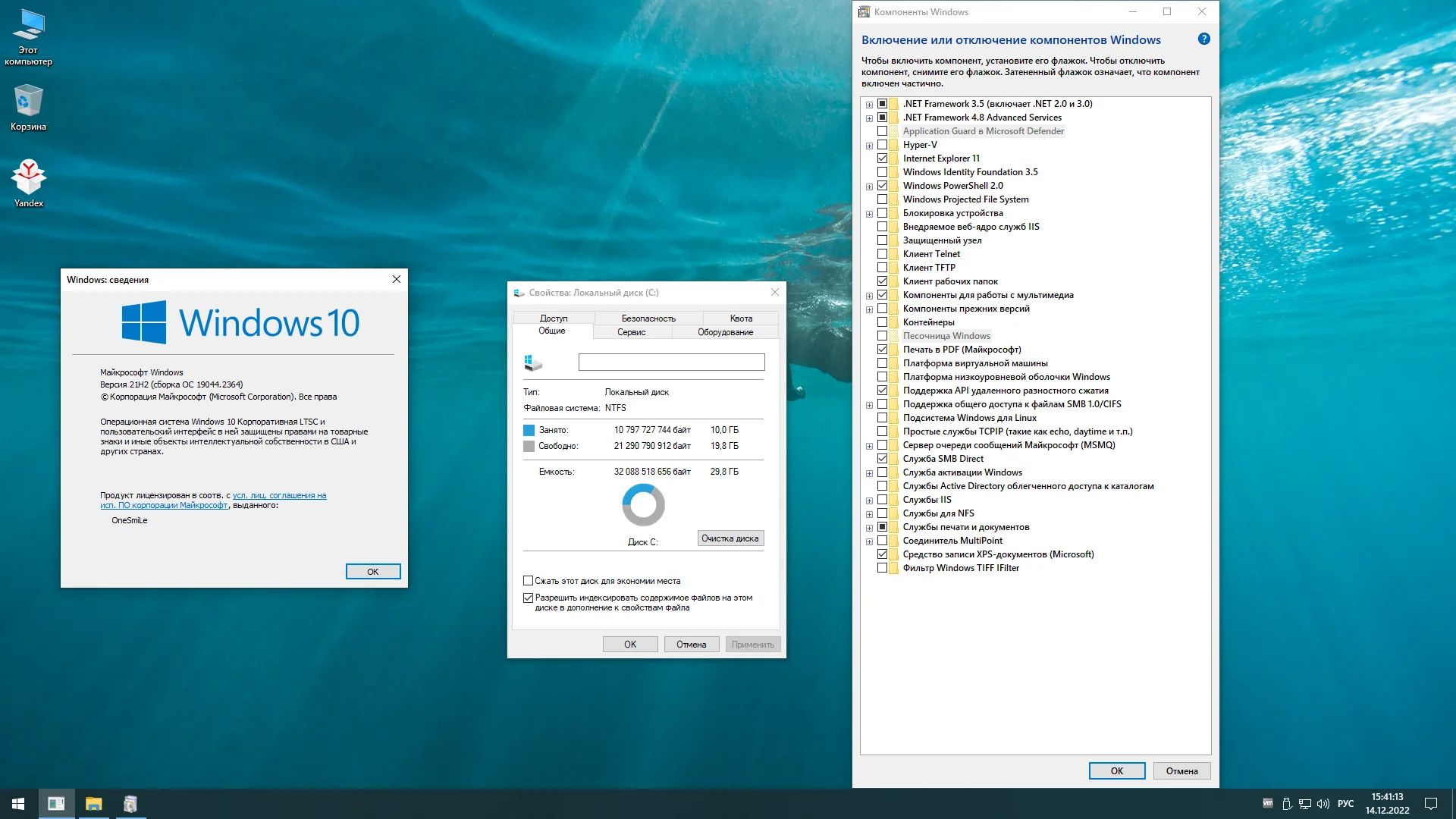Image resolution: width=1456 pixels, height=819 pixels.
Task: Open the Yandex desktop shortcut icon
Action: click(x=28, y=179)
